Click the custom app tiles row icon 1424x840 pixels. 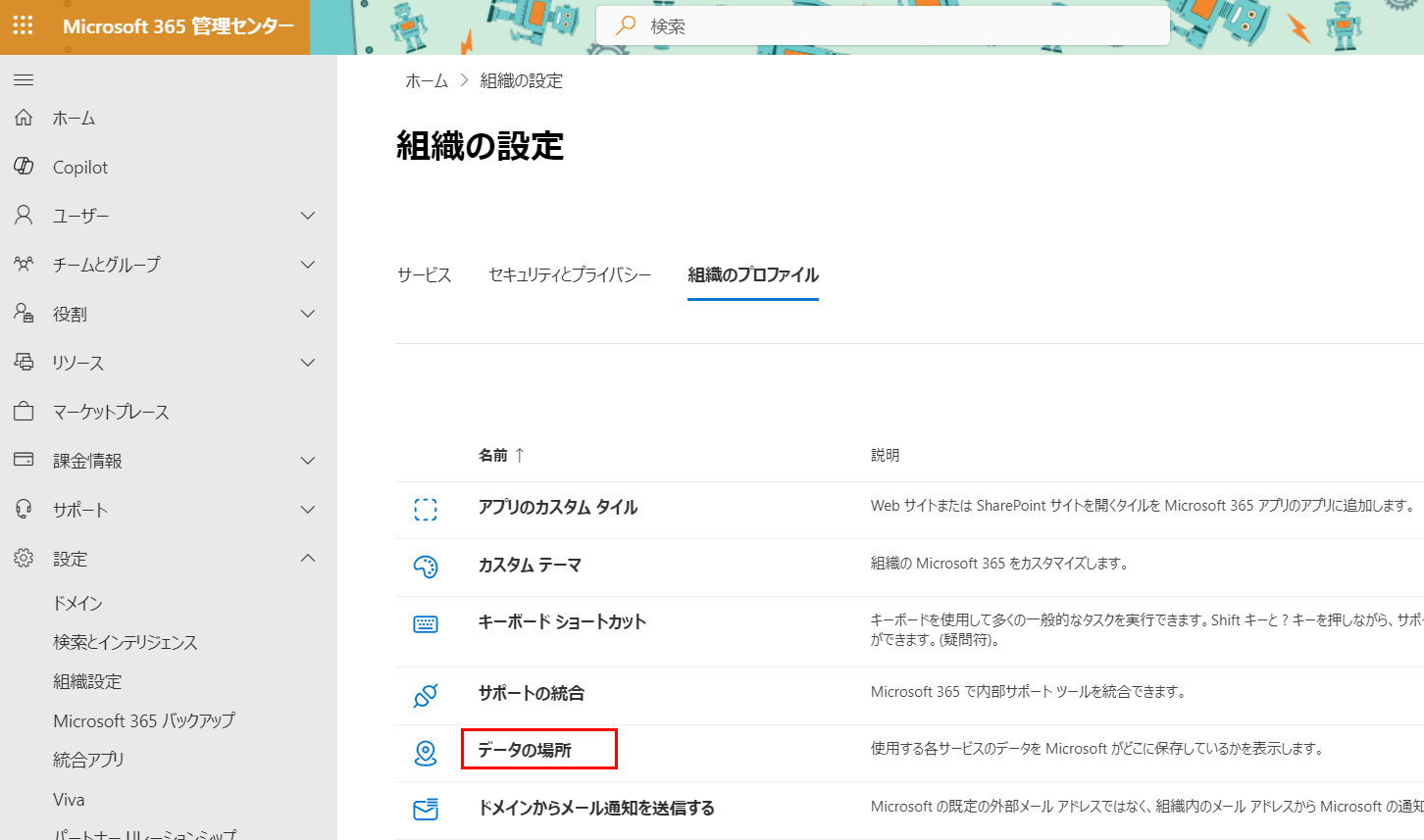coord(426,509)
